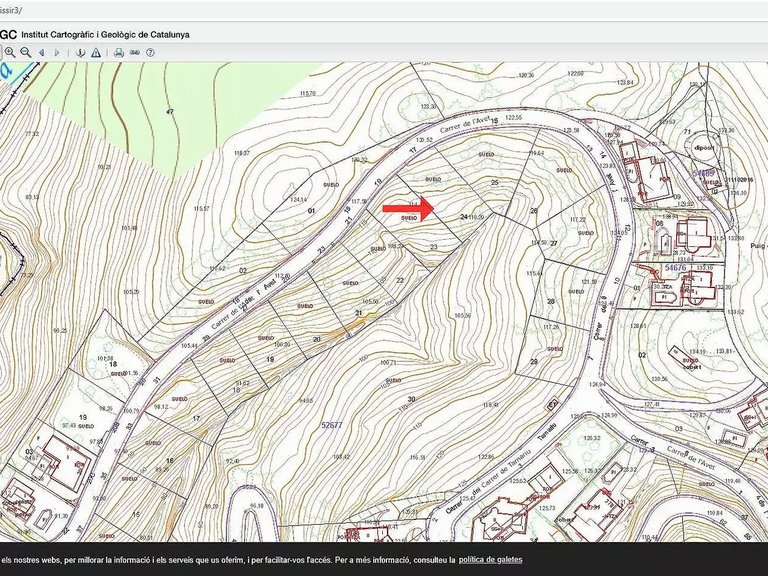Click plot number 01 label
This screenshot has width=768, height=576.
[x=311, y=211]
